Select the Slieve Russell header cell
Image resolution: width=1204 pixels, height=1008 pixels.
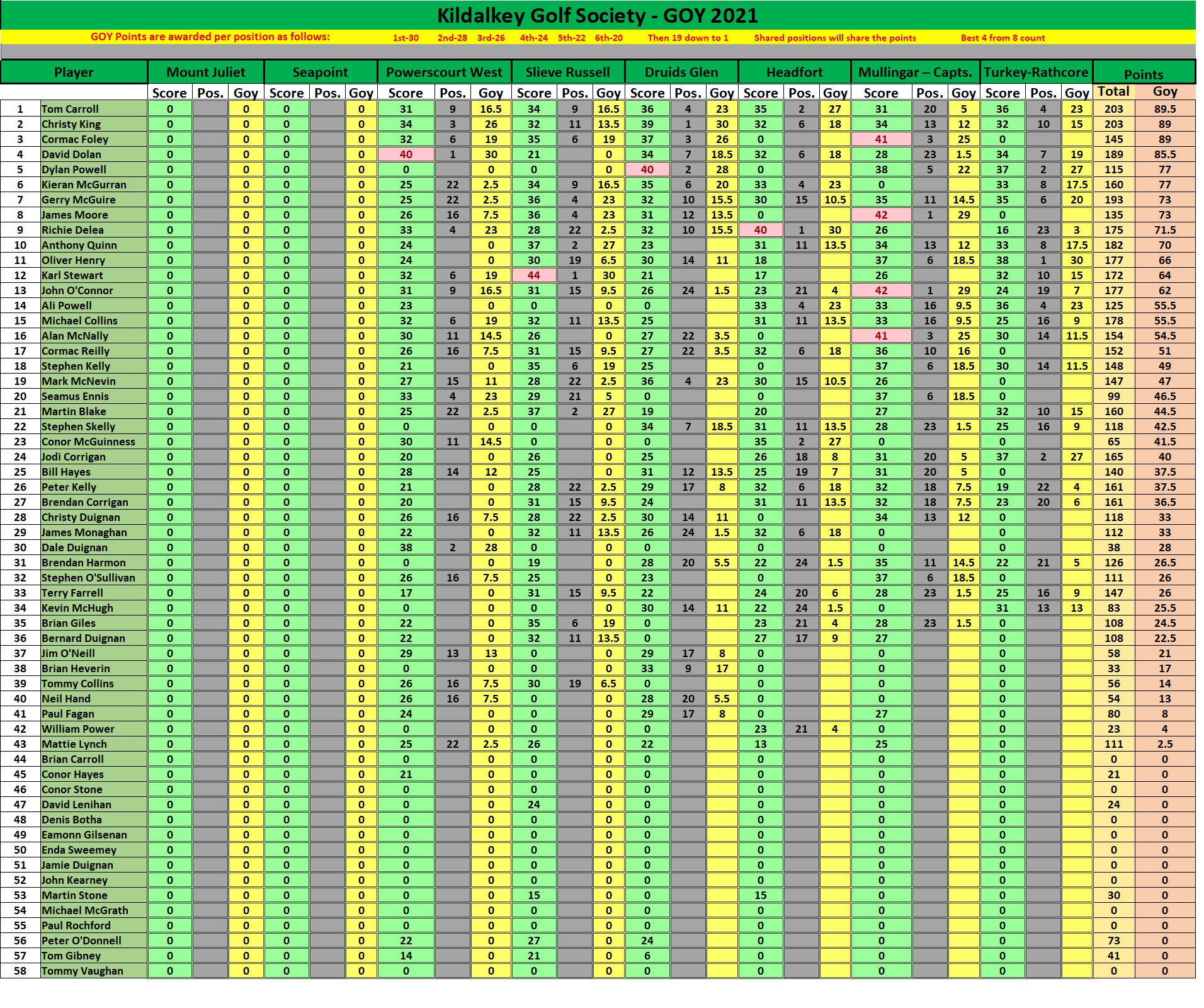tap(567, 72)
